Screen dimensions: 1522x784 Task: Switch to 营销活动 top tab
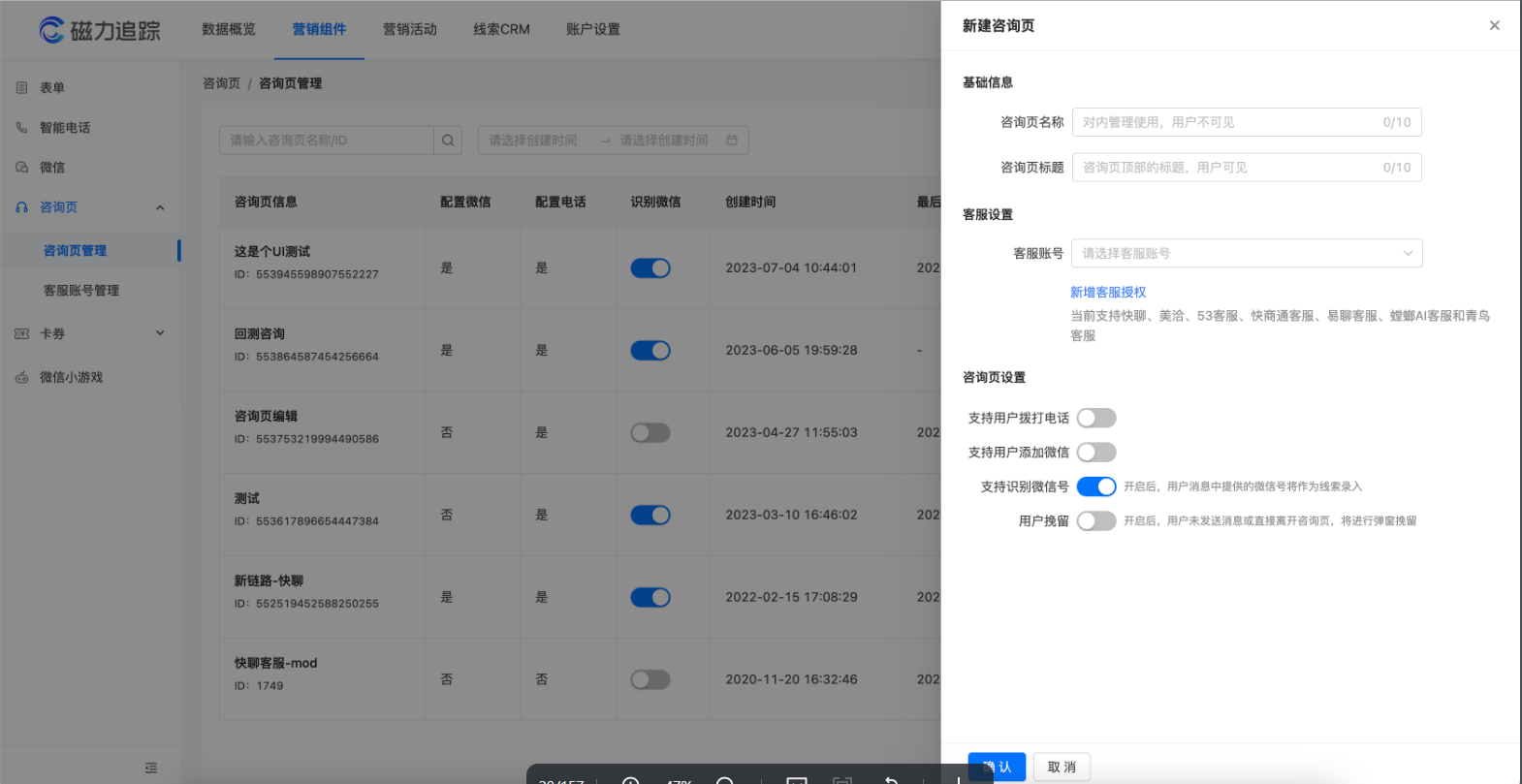point(410,29)
